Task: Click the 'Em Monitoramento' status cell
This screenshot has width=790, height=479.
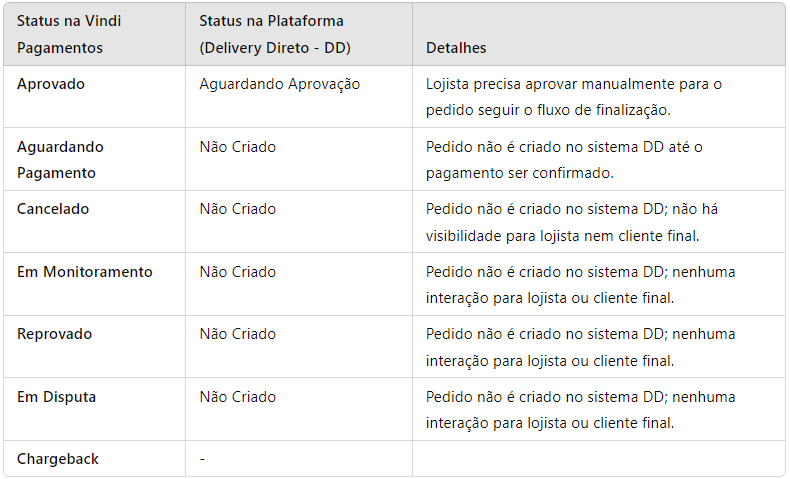Action: (85, 272)
